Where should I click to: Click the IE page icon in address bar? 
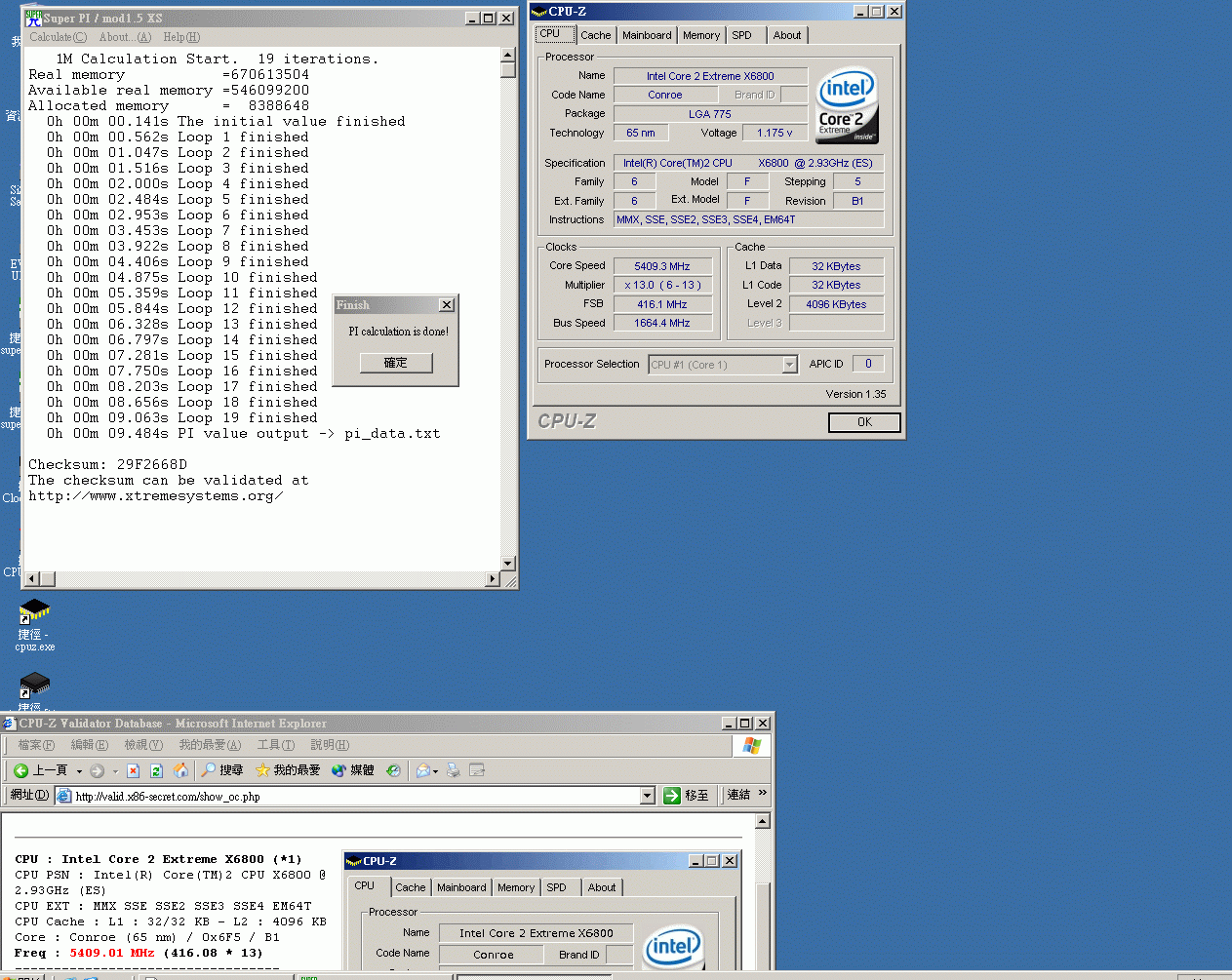[x=64, y=796]
